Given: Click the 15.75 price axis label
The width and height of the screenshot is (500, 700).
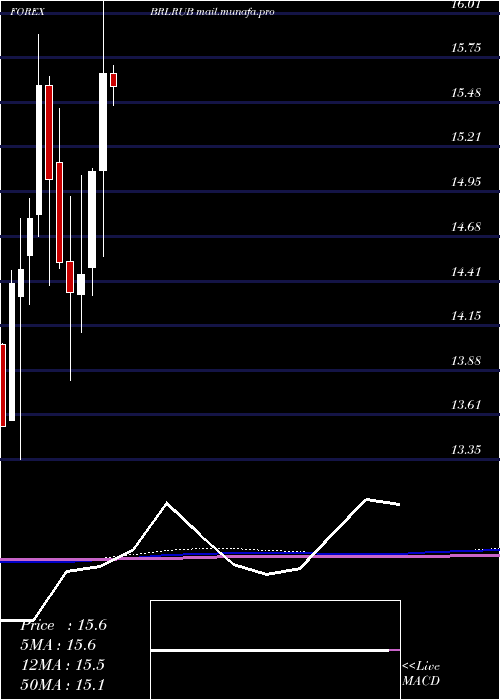Looking at the screenshot, I should (466, 48).
